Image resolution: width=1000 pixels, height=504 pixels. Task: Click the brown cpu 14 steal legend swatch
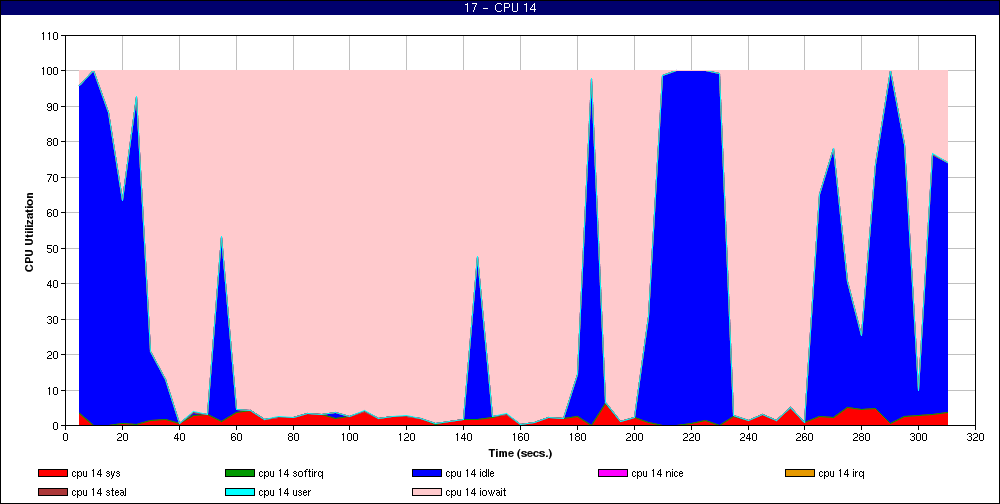click(x=52, y=492)
